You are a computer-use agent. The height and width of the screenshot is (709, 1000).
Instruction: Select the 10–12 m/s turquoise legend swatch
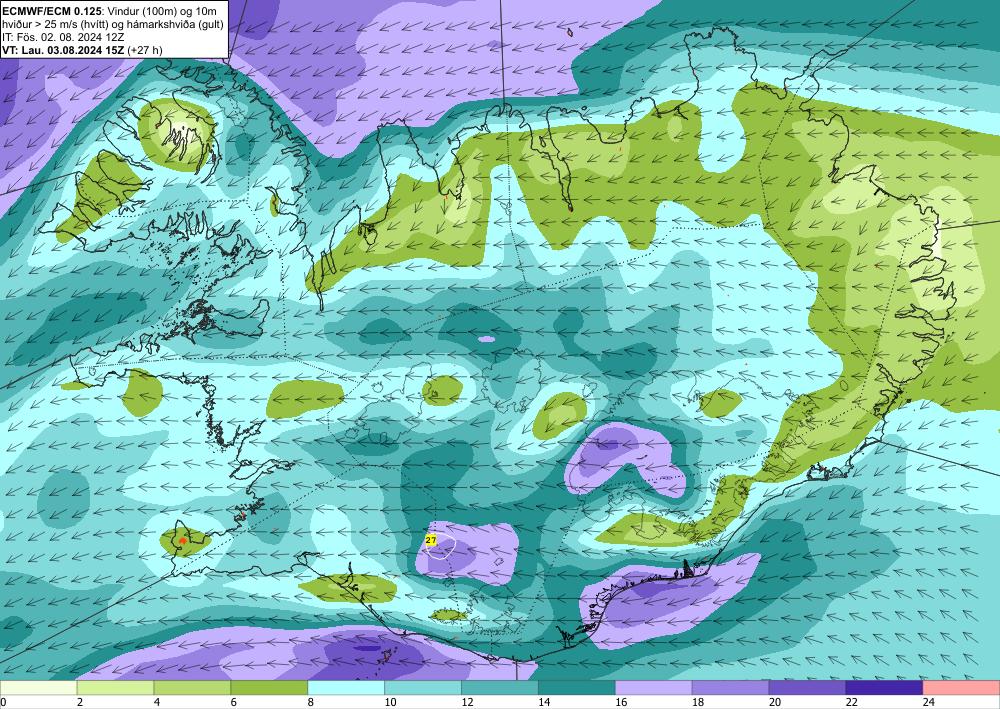click(x=423, y=688)
